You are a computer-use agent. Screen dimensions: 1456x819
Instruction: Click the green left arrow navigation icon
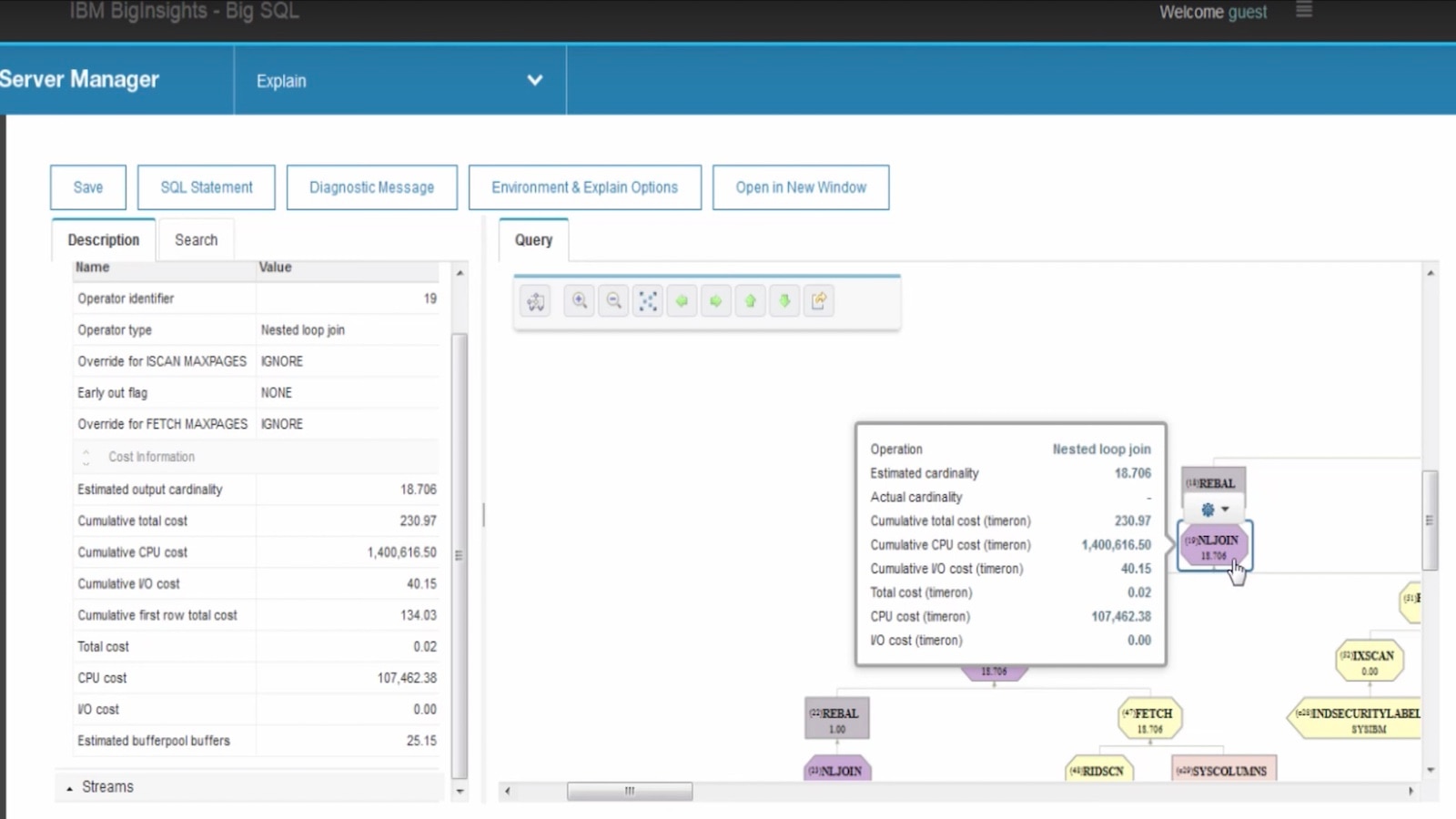pyautogui.click(x=682, y=300)
